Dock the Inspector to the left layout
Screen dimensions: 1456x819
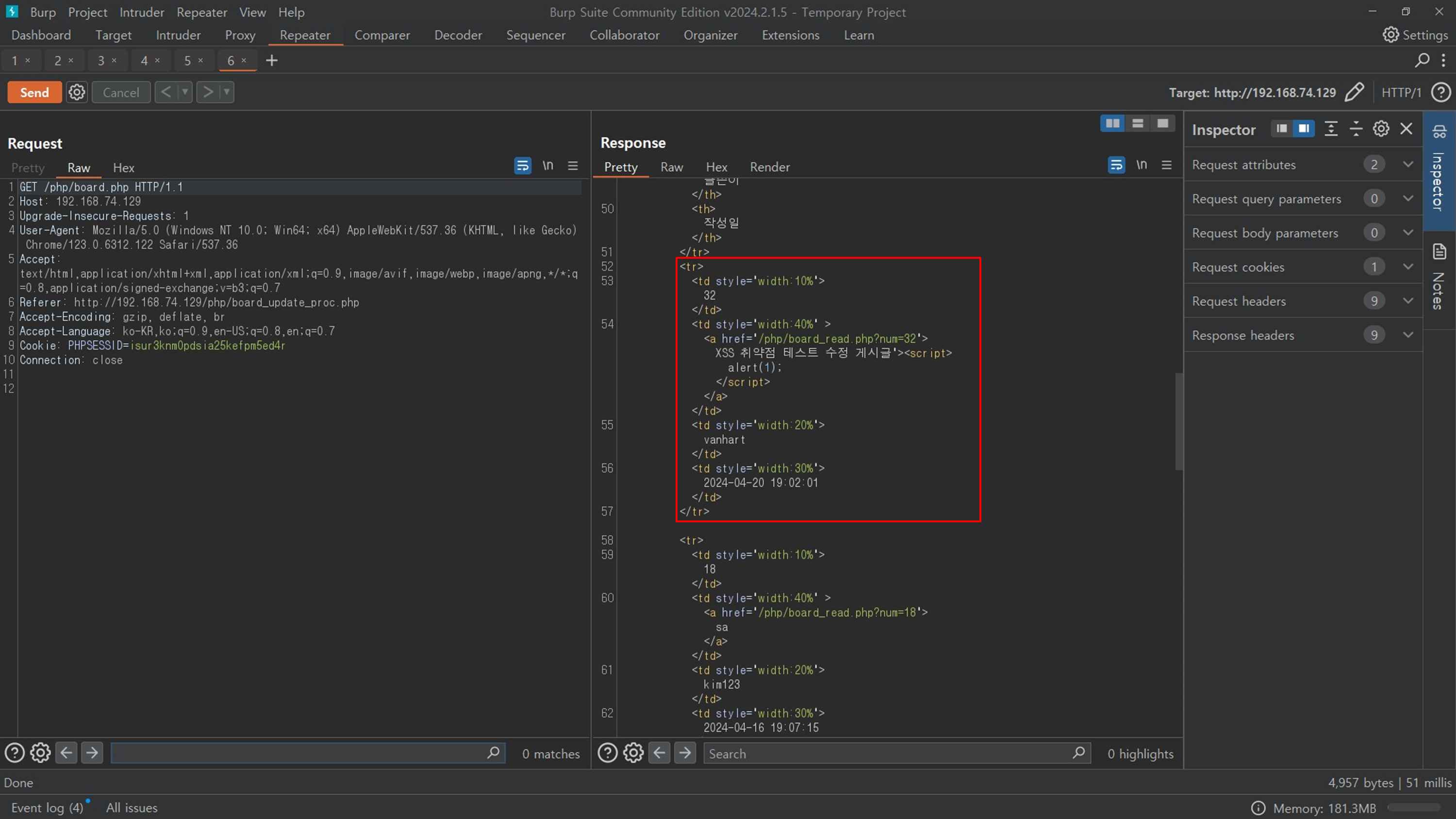point(1282,129)
